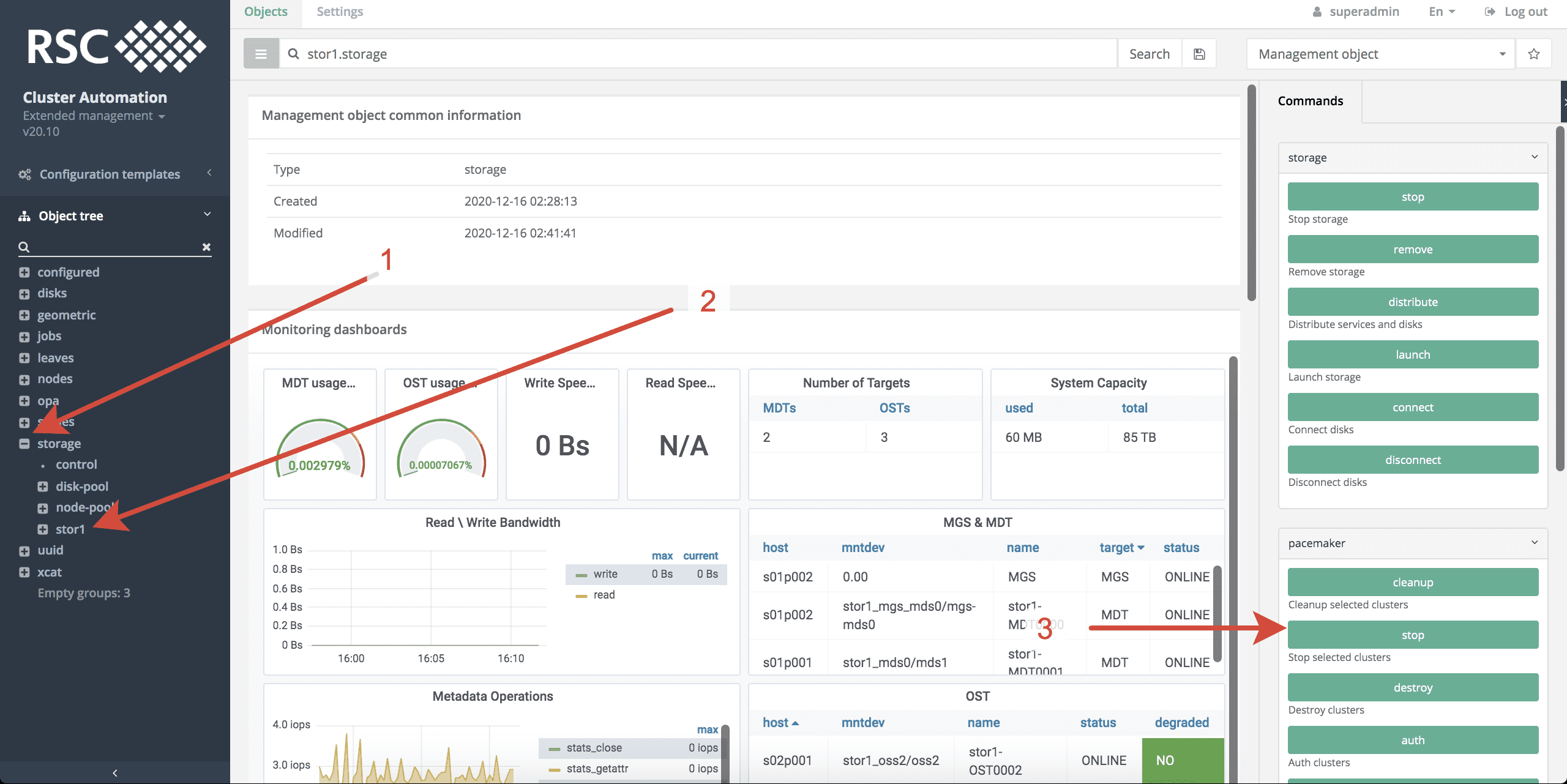Collapse the pacemaker commands section

point(1534,542)
